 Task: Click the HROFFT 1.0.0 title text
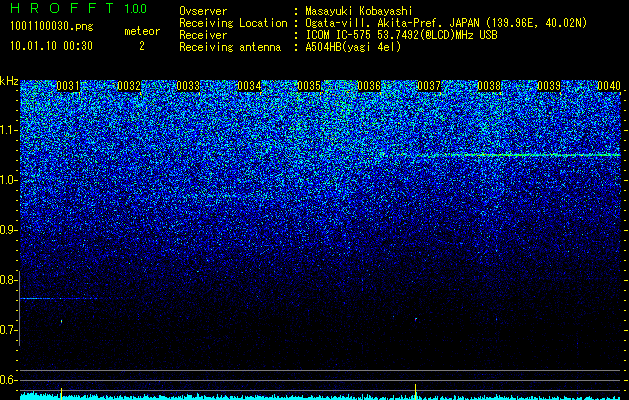tap(79, 8)
